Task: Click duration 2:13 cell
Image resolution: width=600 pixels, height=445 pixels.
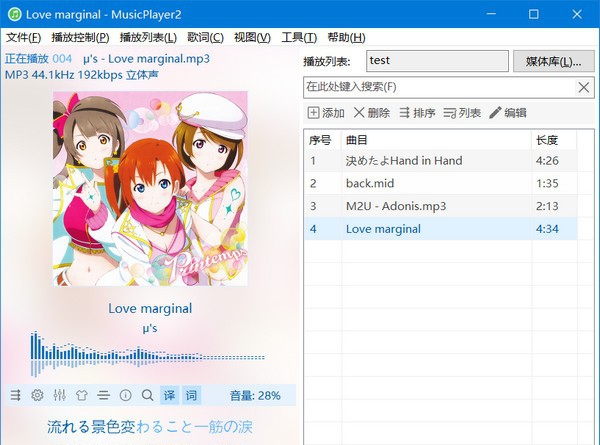Action: point(547,206)
